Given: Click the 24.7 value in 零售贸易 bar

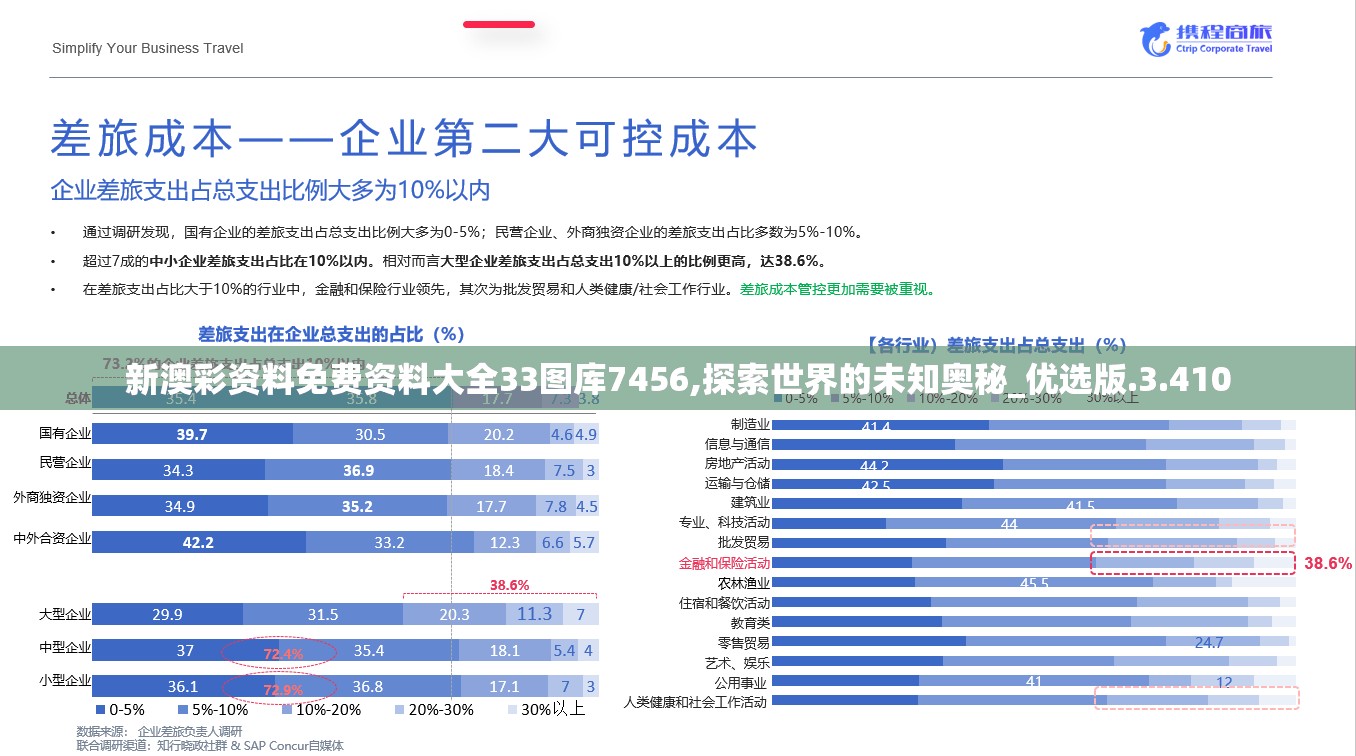Looking at the screenshot, I should click(x=1209, y=642).
